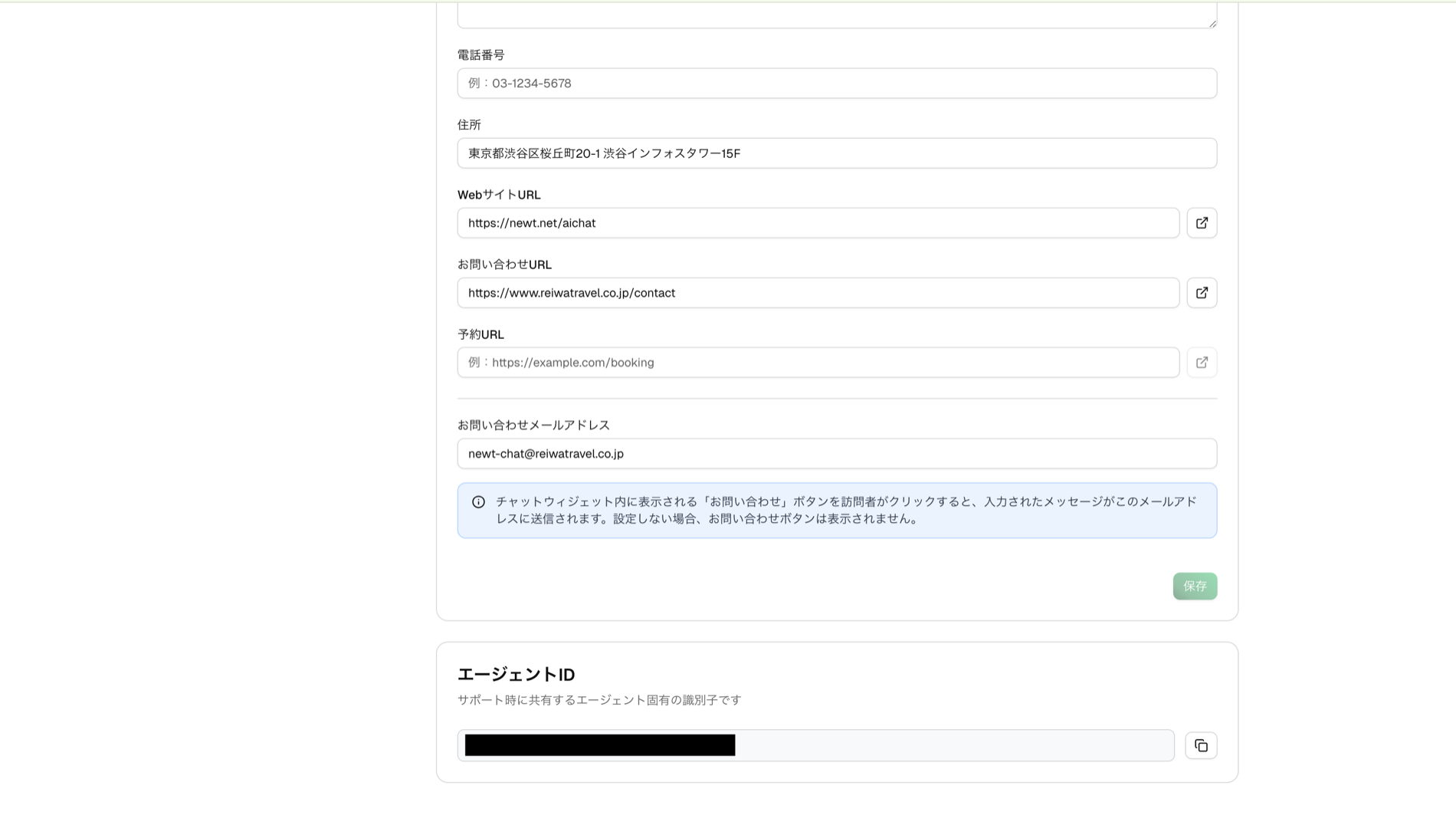Click the placeholder text 例：03-1234-5678
The image size is (1456, 838).
[x=518, y=83]
